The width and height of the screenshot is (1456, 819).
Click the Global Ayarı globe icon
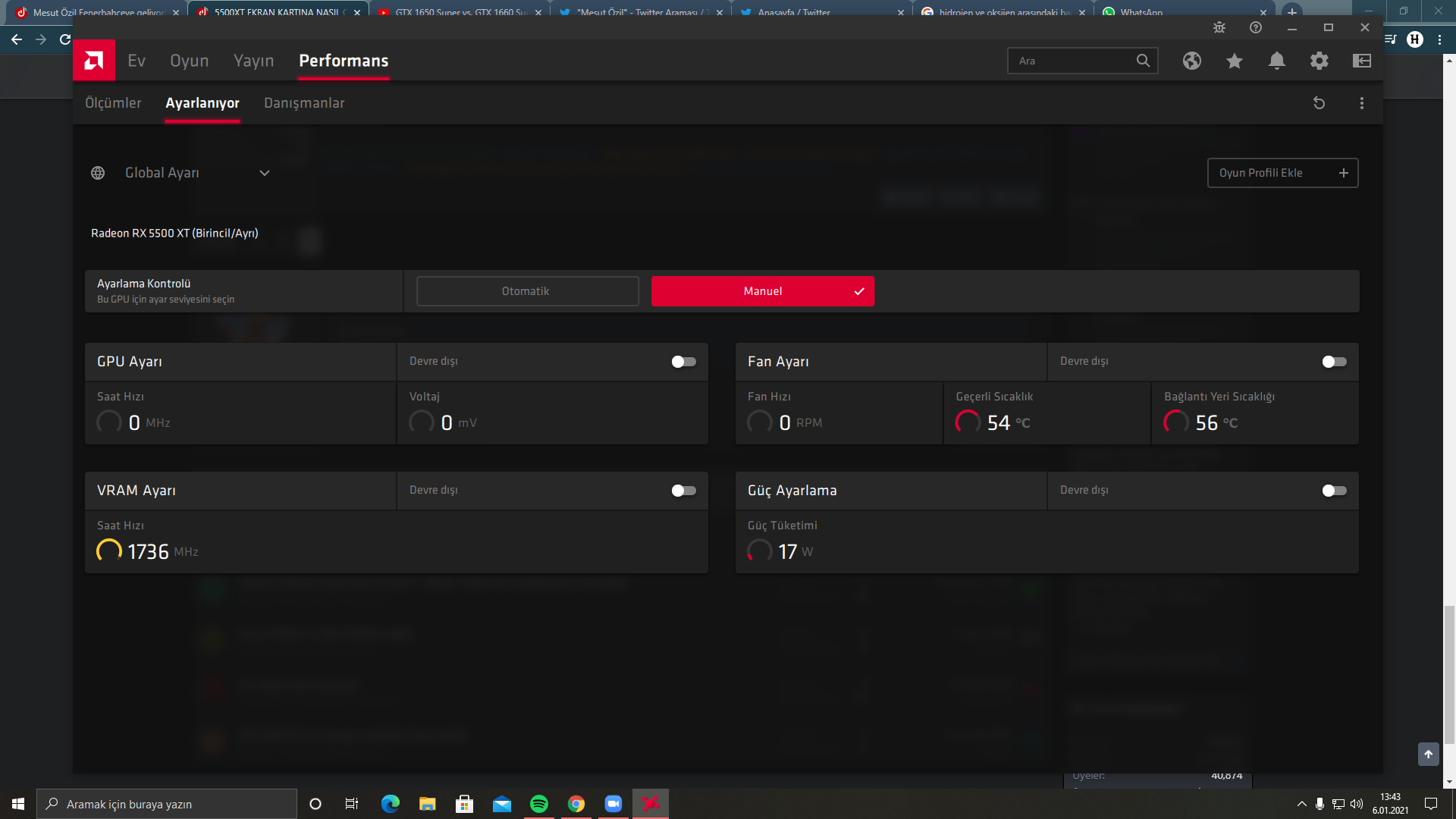pyautogui.click(x=98, y=173)
